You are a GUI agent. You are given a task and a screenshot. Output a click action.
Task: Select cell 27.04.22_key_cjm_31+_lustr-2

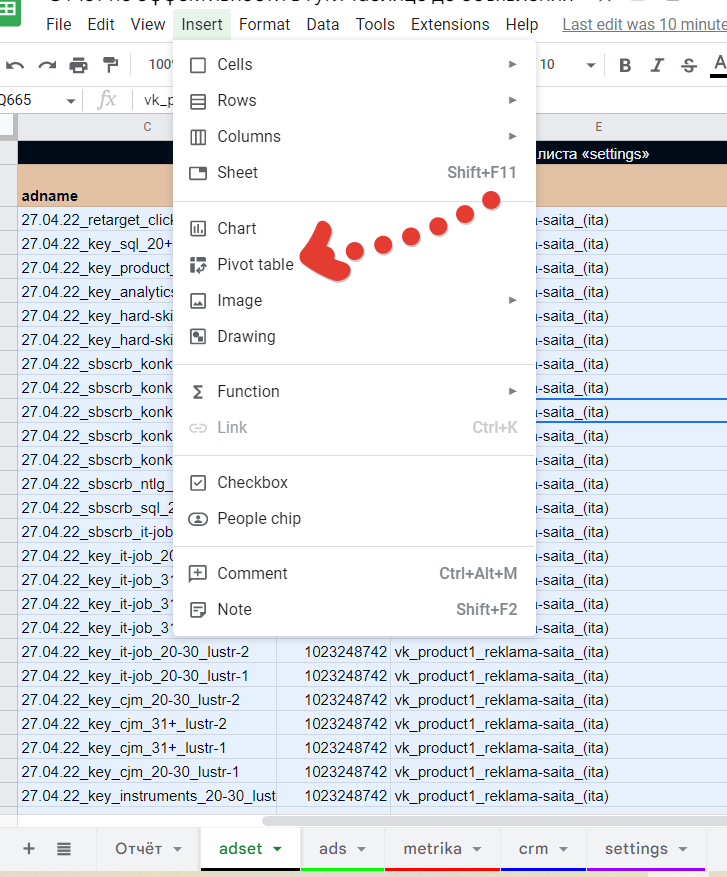pos(147,724)
